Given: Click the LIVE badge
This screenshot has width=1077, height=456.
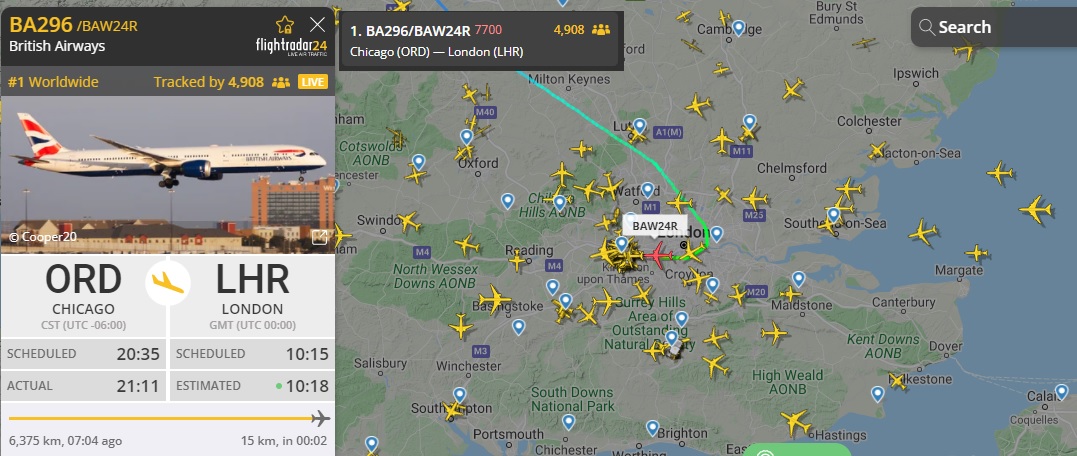Looking at the screenshot, I should tap(313, 82).
